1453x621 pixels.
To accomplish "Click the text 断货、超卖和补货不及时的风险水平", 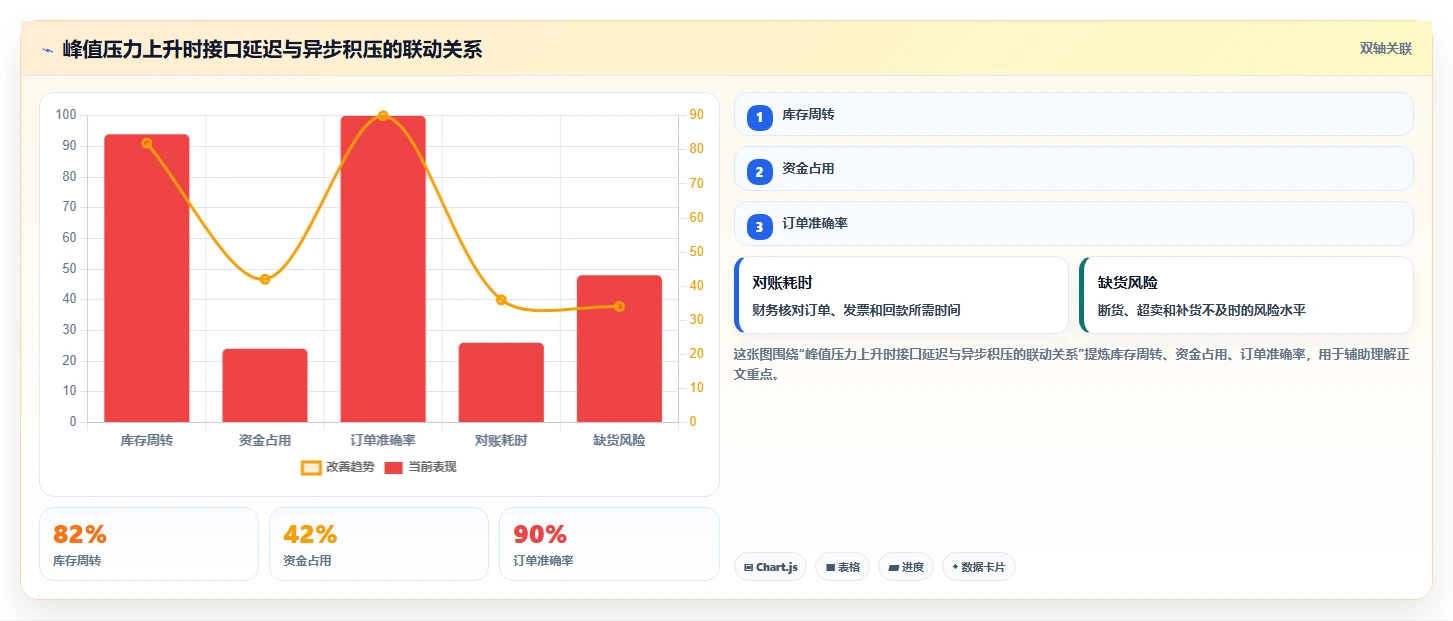I will coord(1202,310).
